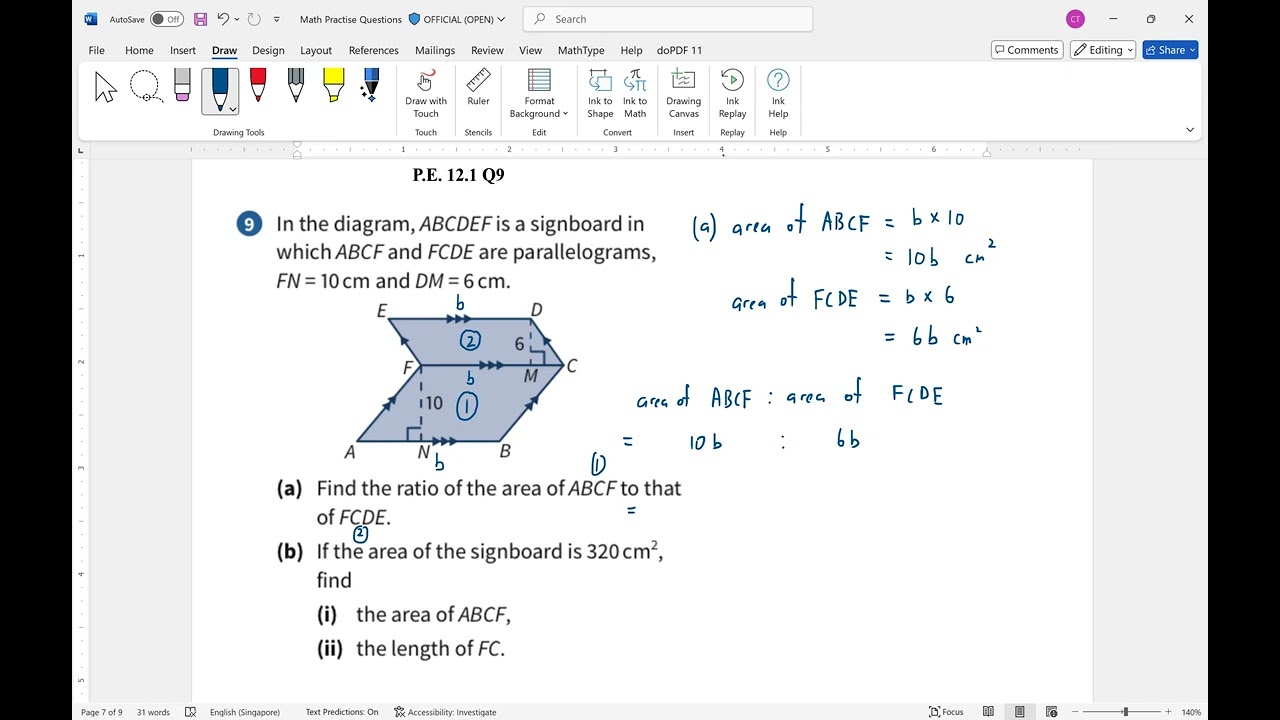The height and width of the screenshot is (720, 1280).
Task: Adjust the zoom slider handle
Action: click(1125, 712)
